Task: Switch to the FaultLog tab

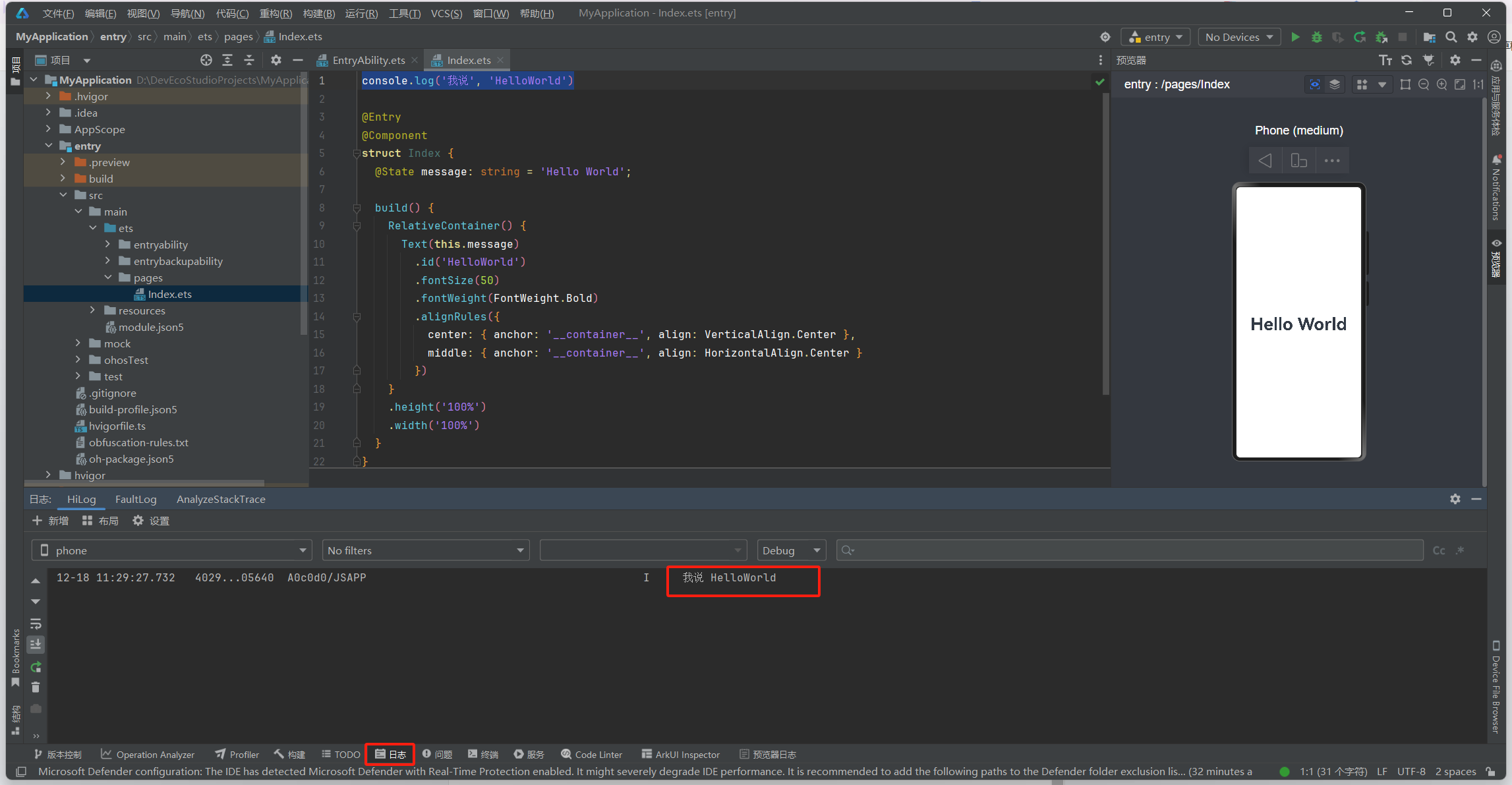Action: coord(136,499)
